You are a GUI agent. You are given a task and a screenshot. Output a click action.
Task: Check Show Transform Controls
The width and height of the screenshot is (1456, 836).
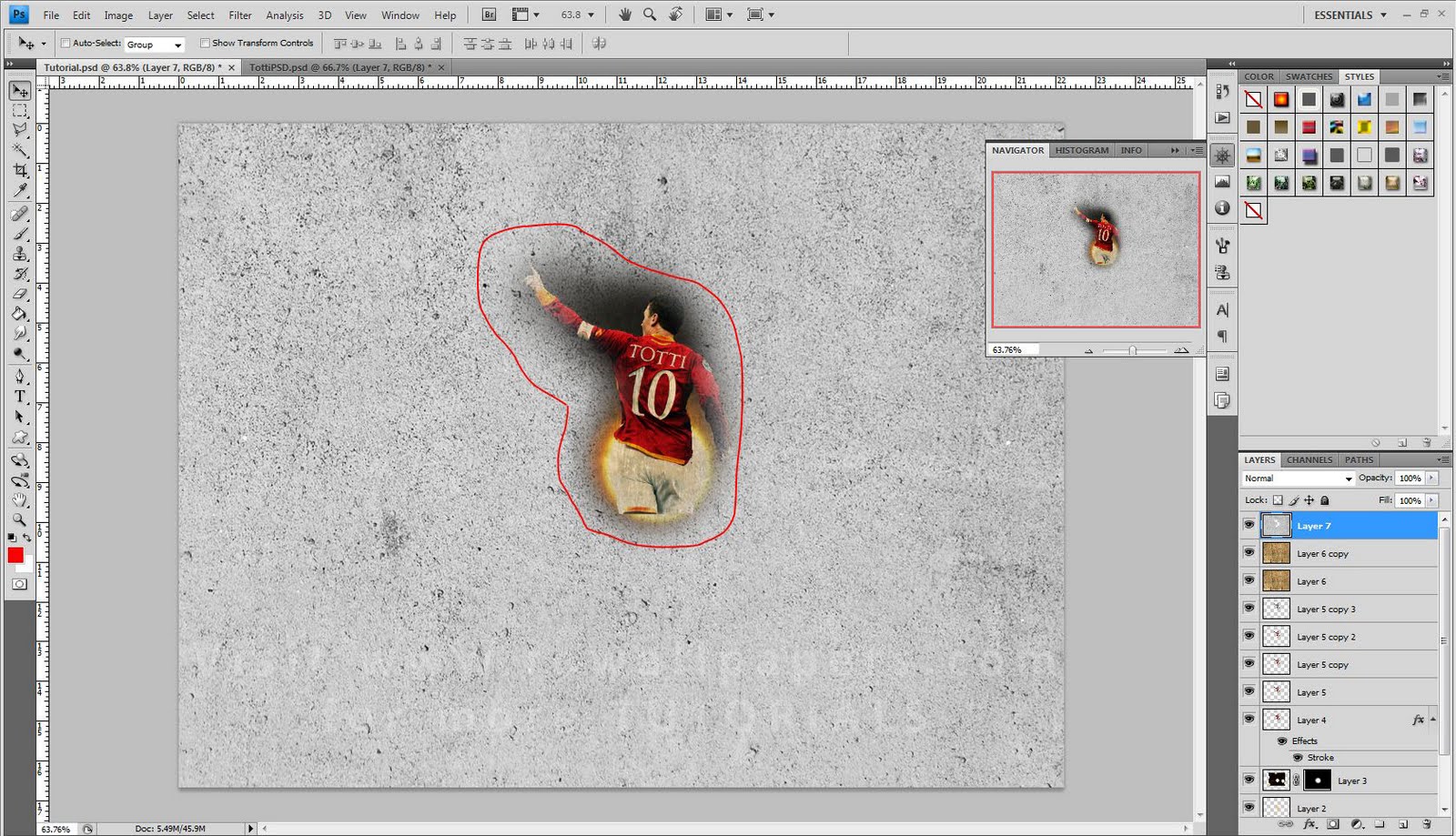pyautogui.click(x=205, y=43)
